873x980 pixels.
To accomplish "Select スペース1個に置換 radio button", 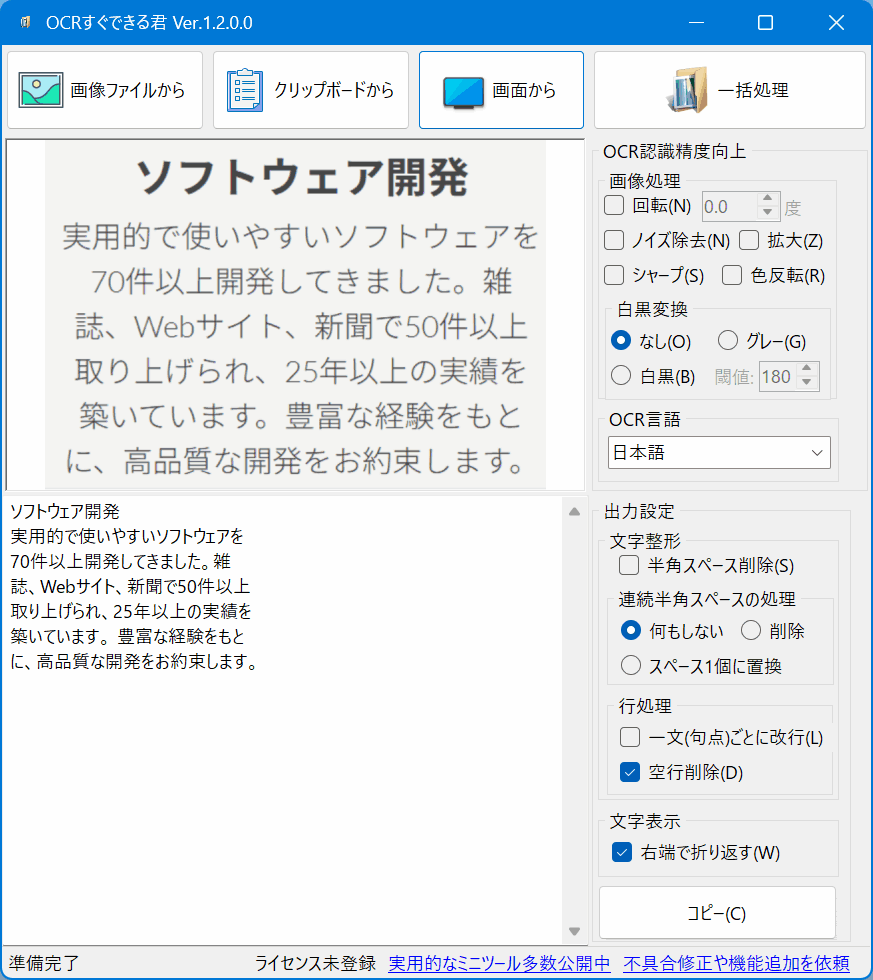I will point(631,666).
